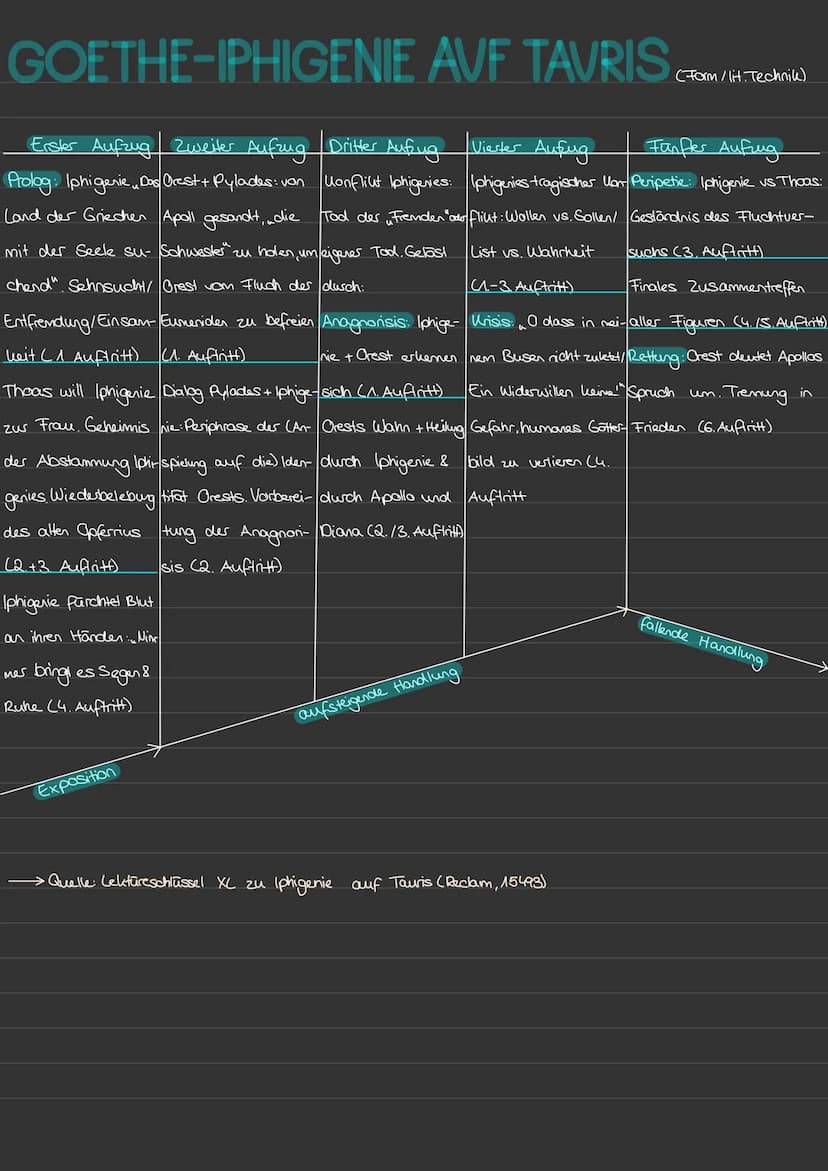Click the line "suchs (3. Auftritt)"
Screen dimensions: 828x1171
(697, 252)
